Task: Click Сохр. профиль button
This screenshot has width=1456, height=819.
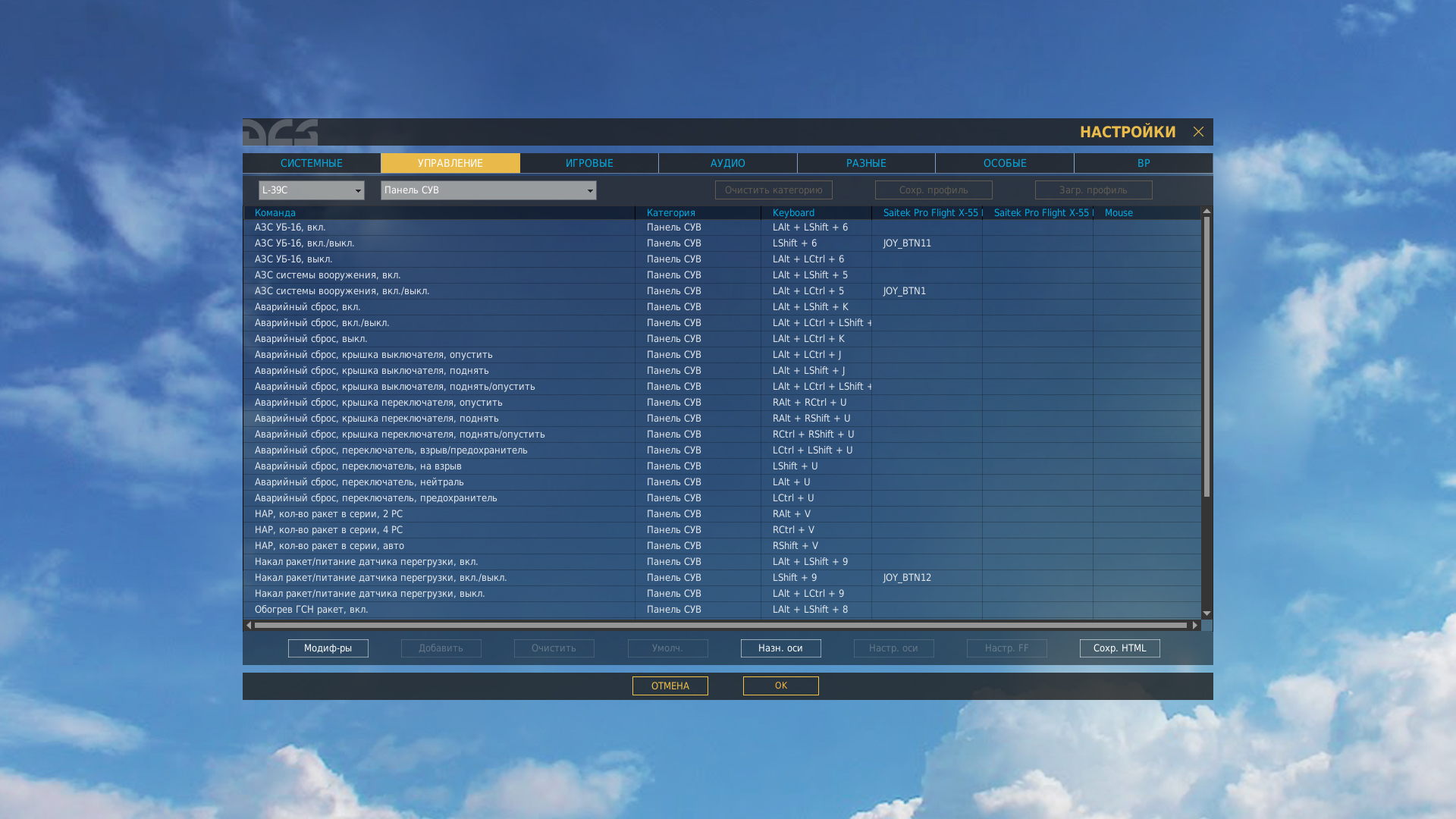Action: (934, 190)
